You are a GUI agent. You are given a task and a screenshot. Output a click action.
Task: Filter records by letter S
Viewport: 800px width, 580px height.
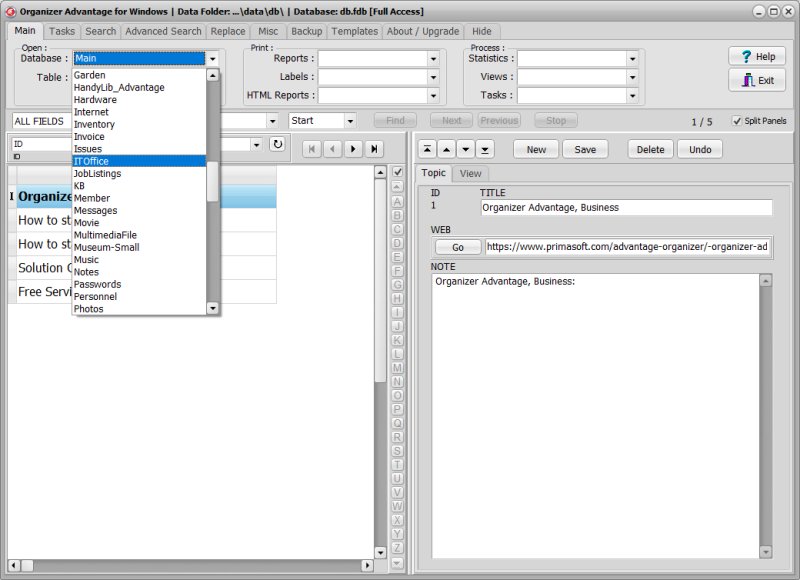[x=397, y=450]
